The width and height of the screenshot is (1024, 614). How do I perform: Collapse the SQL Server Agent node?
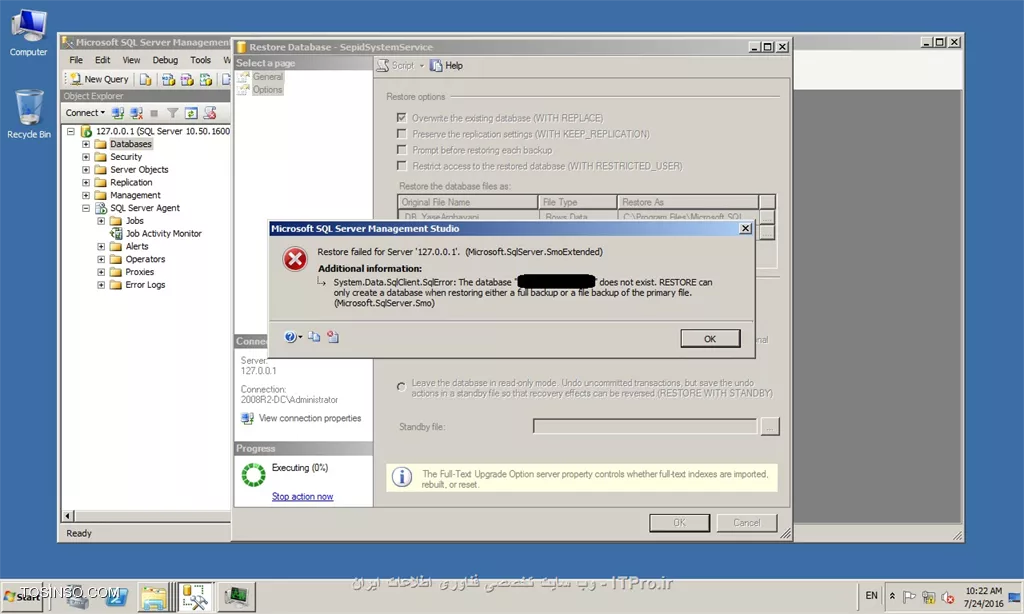(86, 208)
